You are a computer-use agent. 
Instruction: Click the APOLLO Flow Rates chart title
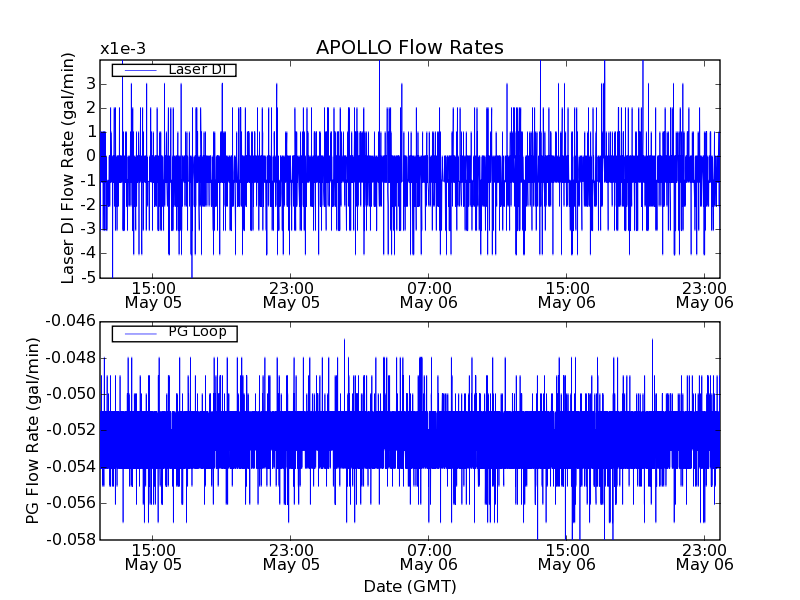pyautogui.click(x=409, y=48)
